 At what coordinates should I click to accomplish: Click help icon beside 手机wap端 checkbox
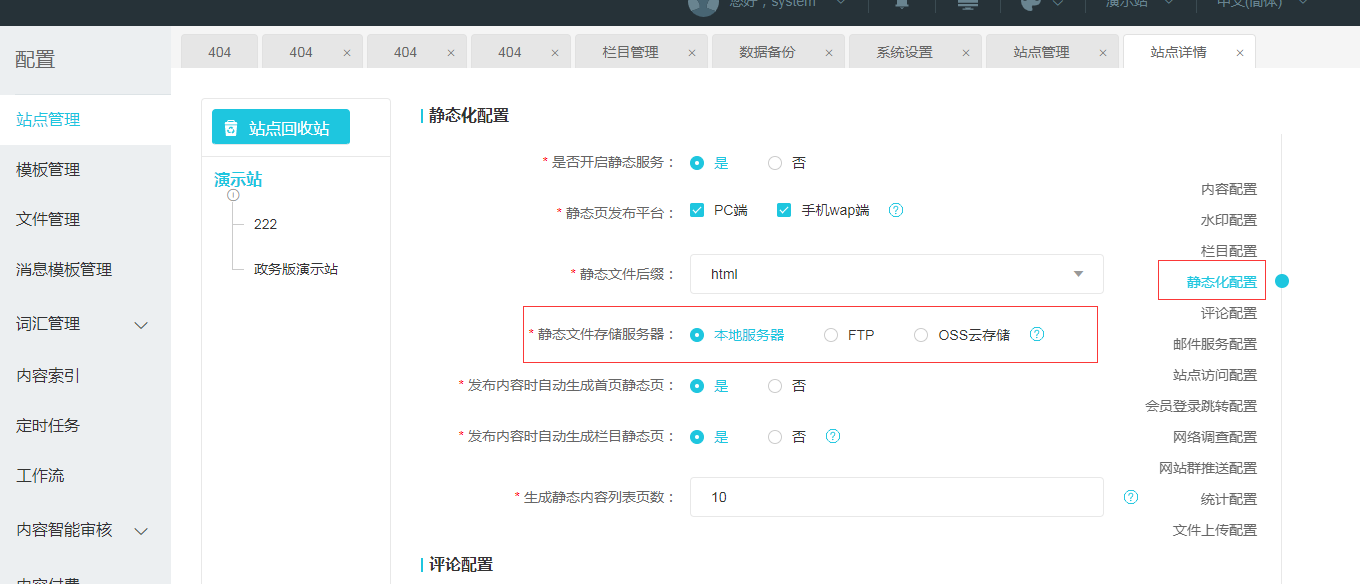point(896,210)
